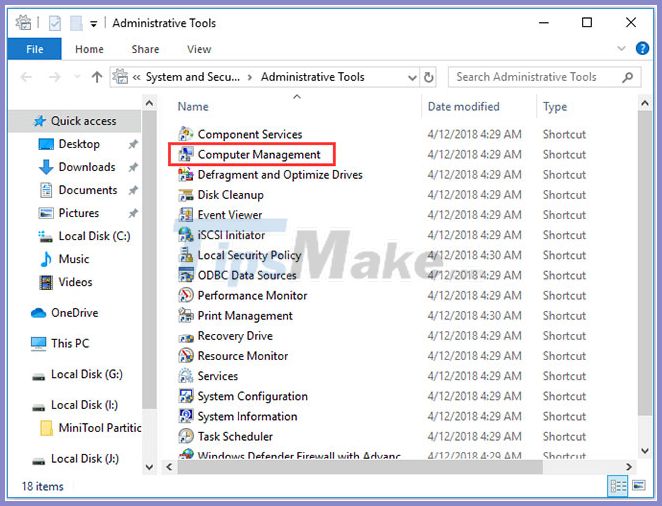The height and width of the screenshot is (506, 662).
Task: Click the Component Services icon
Action: point(186,134)
